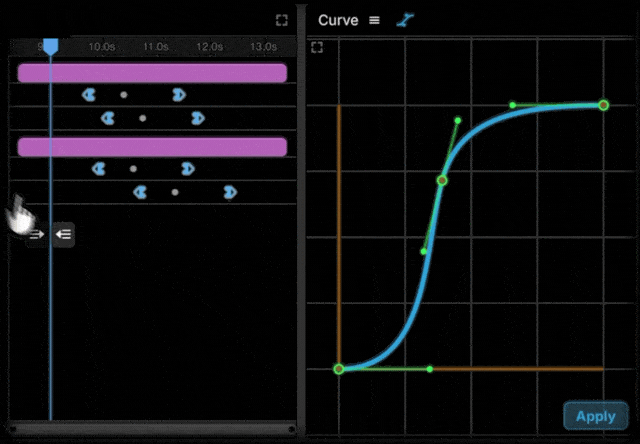Click the lower tangent handle of middle point
The height and width of the screenshot is (444, 640).
[424, 251]
